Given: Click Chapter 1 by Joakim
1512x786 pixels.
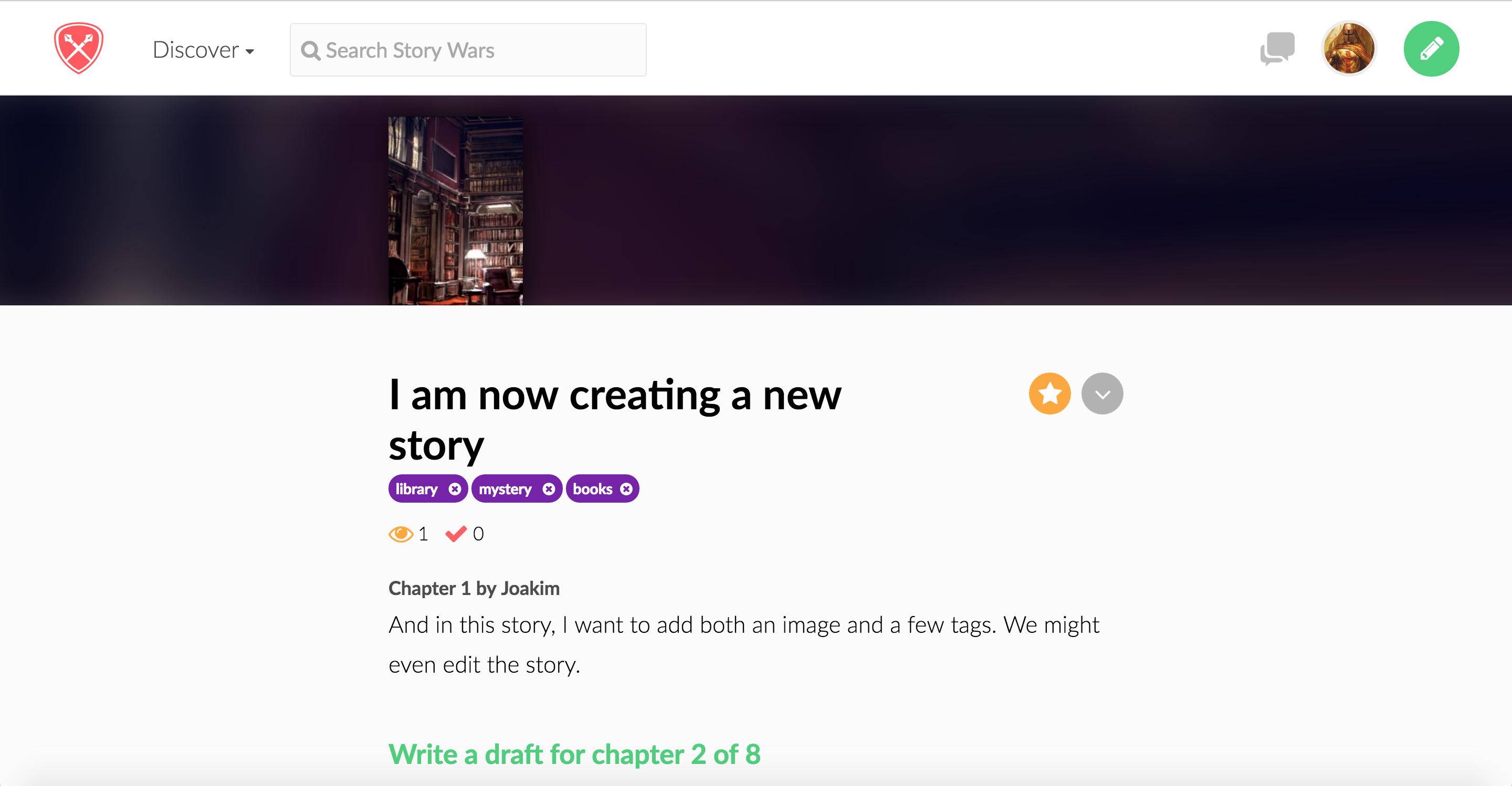Looking at the screenshot, I should pos(474,588).
